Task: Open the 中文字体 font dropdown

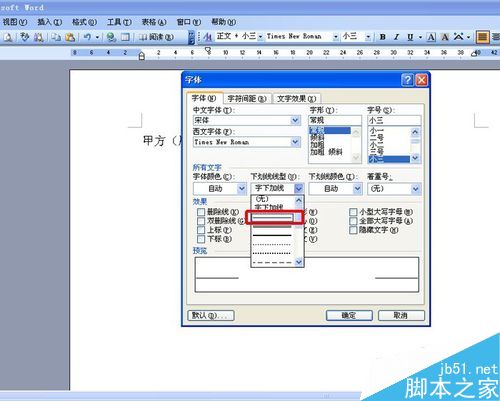Action: pyautogui.click(x=295, y=120)
